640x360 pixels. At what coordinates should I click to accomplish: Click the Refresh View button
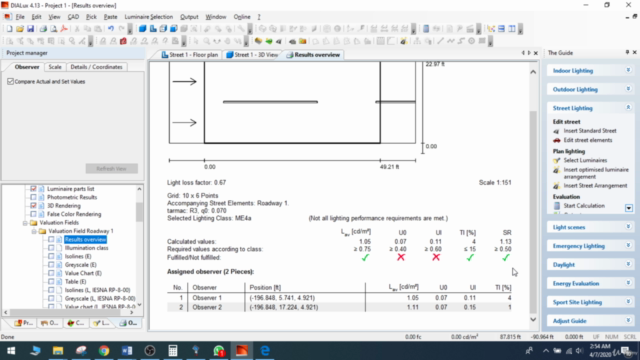pos(111,169)
